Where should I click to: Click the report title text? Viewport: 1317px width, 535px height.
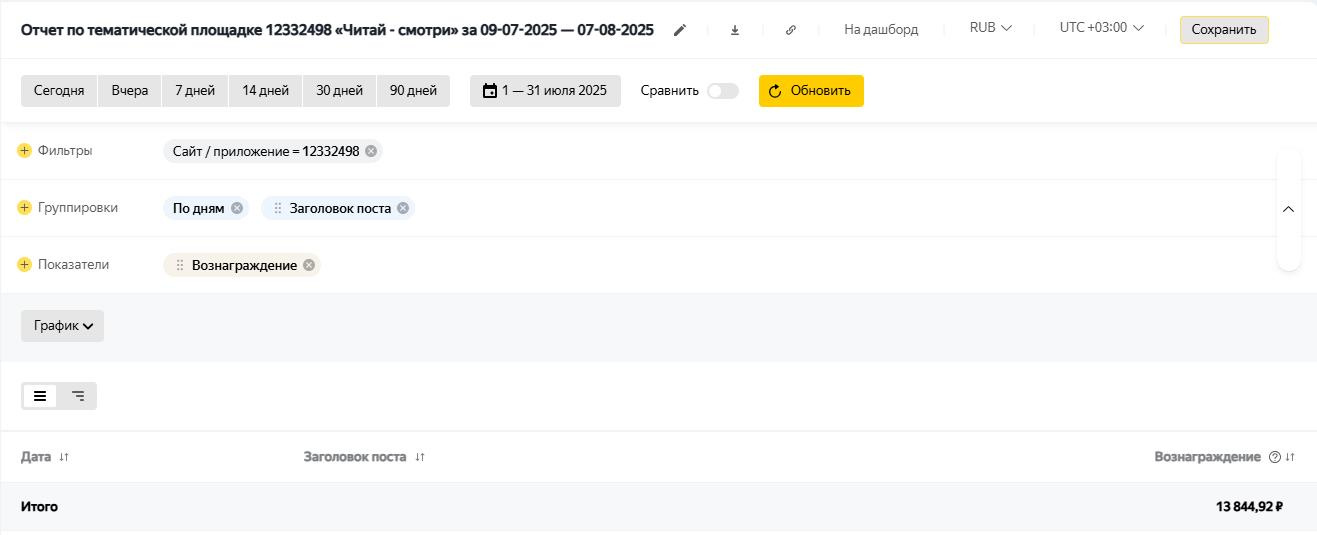pos(337,30)
